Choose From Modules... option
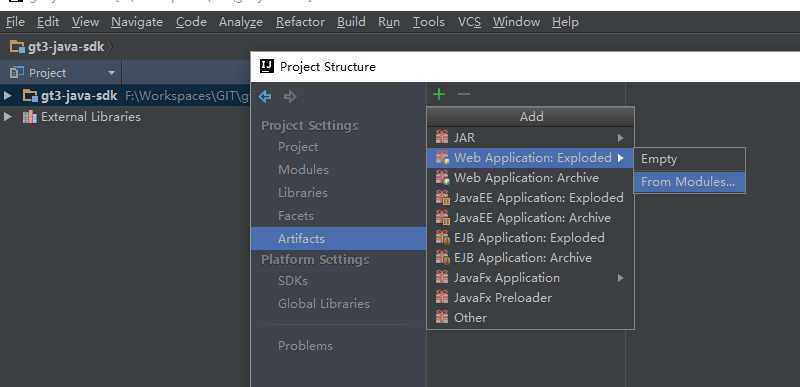 (x=689, y=182)
